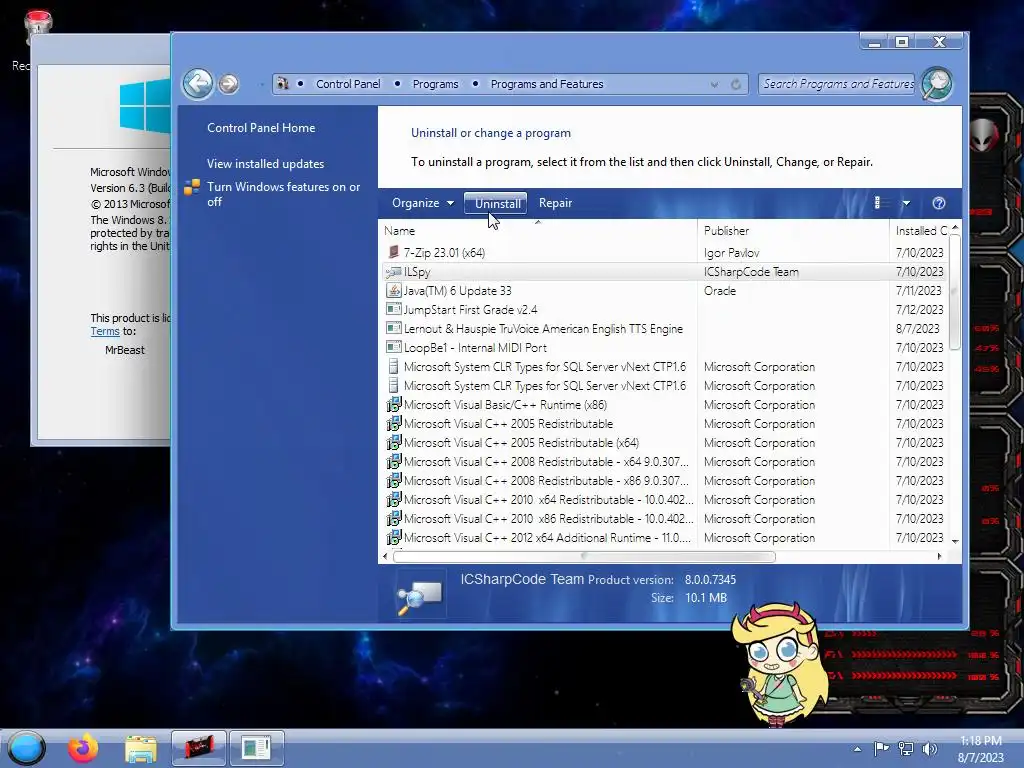
Task: Click Programs breadcrumb segment
Action: click(435, 84)
